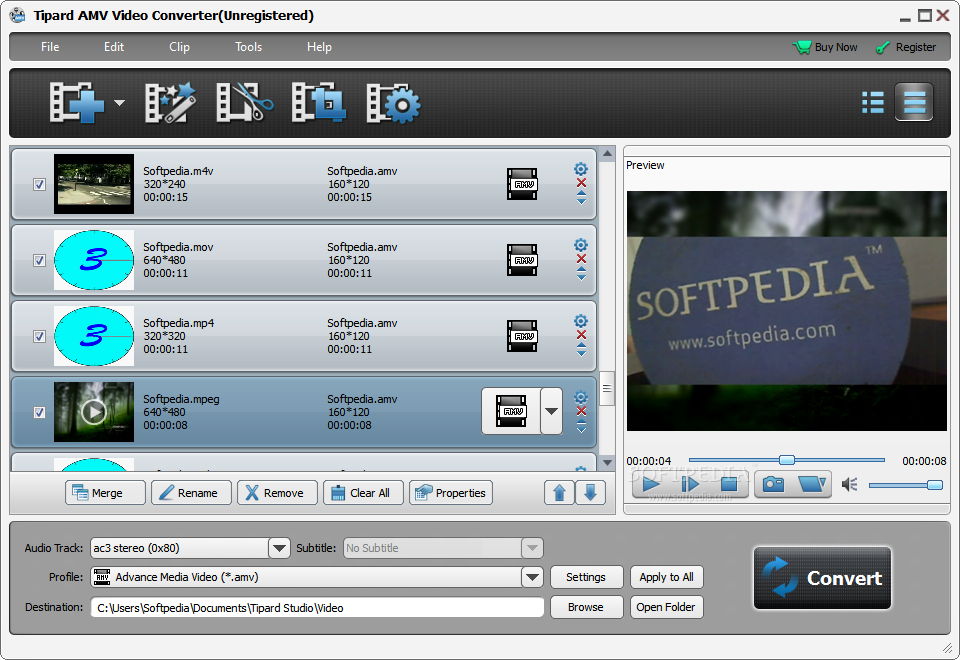Open the Effect editing tool
Image resolution: width=960 pixels, height=660 pixels.
(x=170, y=103)
